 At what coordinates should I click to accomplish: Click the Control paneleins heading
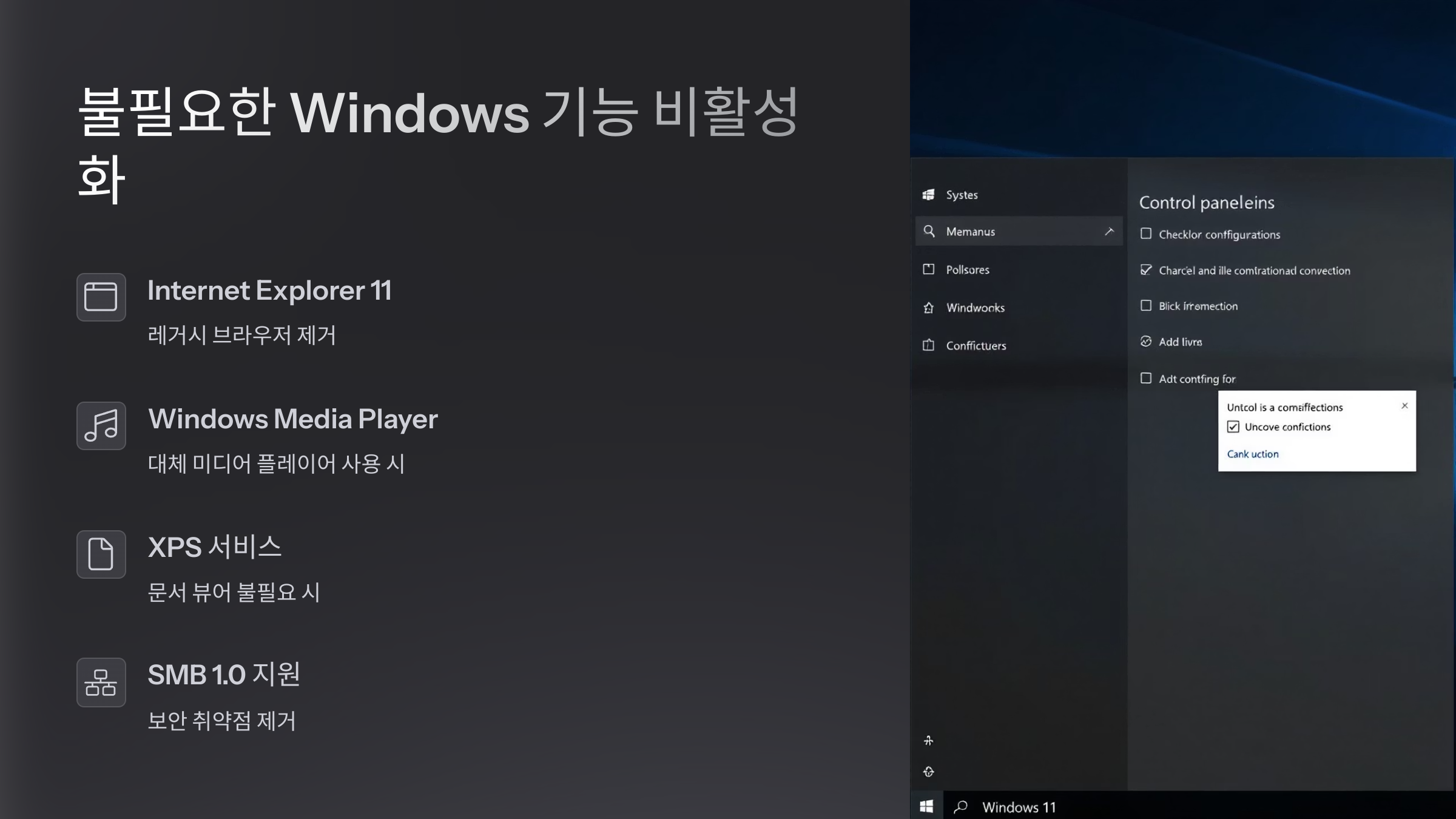tap(1207, 202)
